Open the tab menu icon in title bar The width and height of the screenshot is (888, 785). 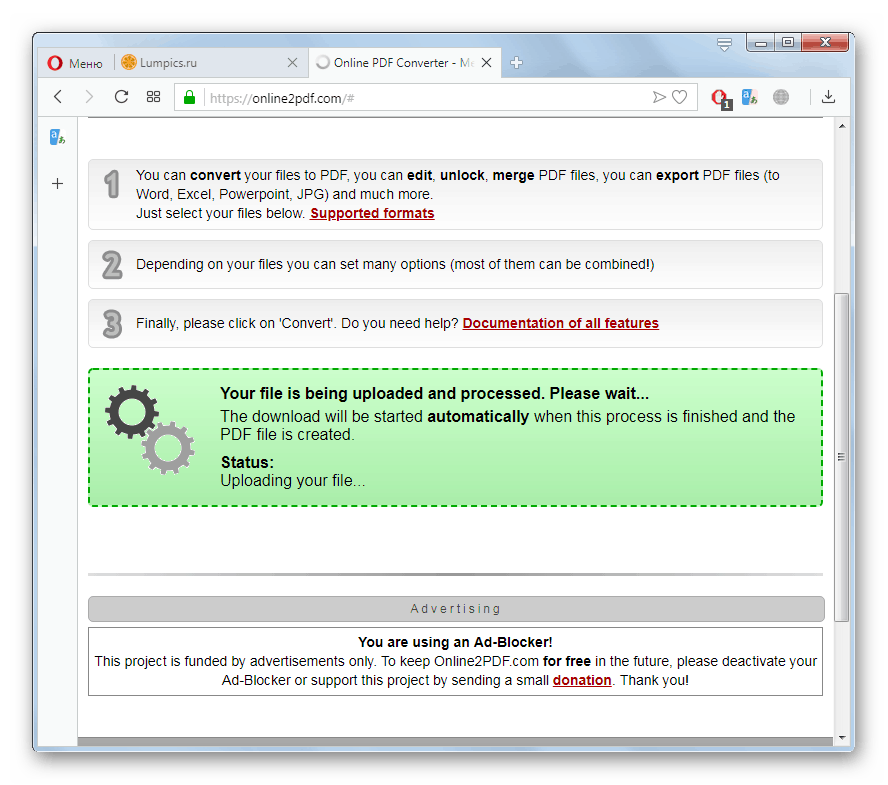tap(724, 44)
